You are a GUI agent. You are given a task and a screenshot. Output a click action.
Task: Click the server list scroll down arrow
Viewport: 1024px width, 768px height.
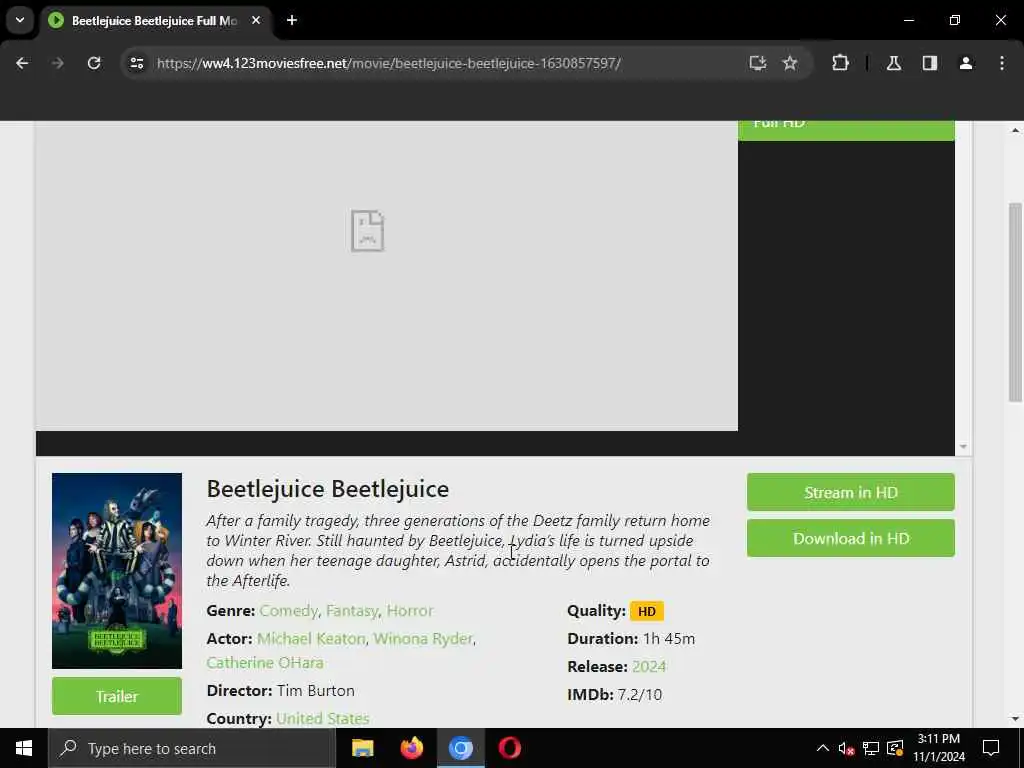(x=963, y=447)
